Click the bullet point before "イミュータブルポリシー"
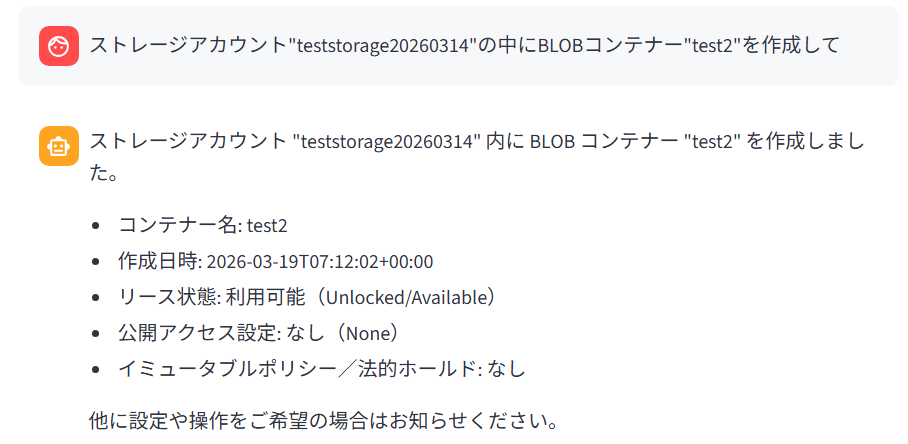This screenshot has width=908, height=444. tap(96, 369)
